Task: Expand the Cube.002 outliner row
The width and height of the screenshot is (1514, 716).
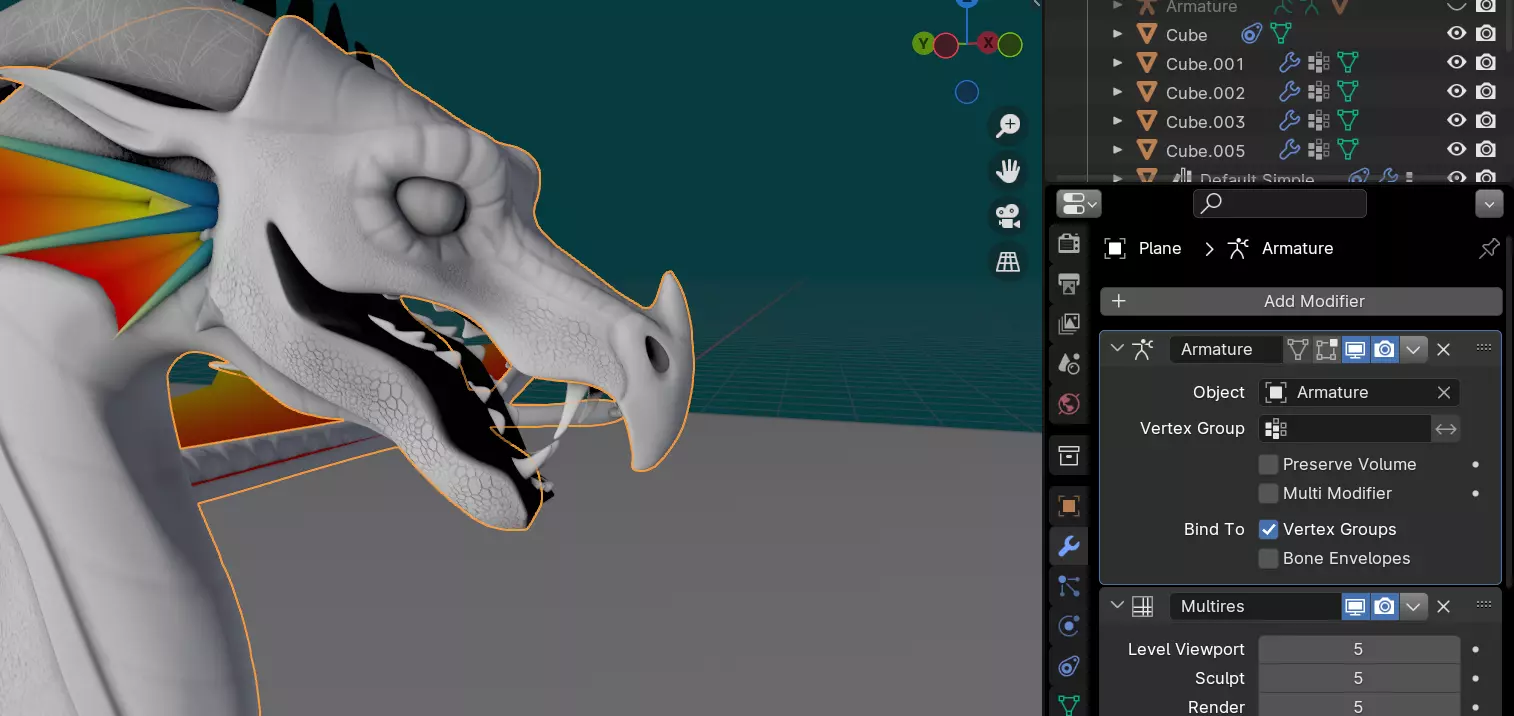Action: click(1118, 92)
